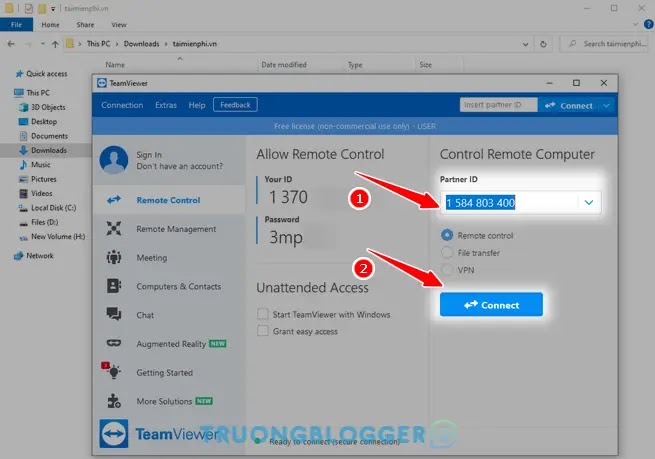The width and height of the screenshot is (655, 459).
Task: Click the Getting Started lightbulb icon
Action: [x=112, y=371]
